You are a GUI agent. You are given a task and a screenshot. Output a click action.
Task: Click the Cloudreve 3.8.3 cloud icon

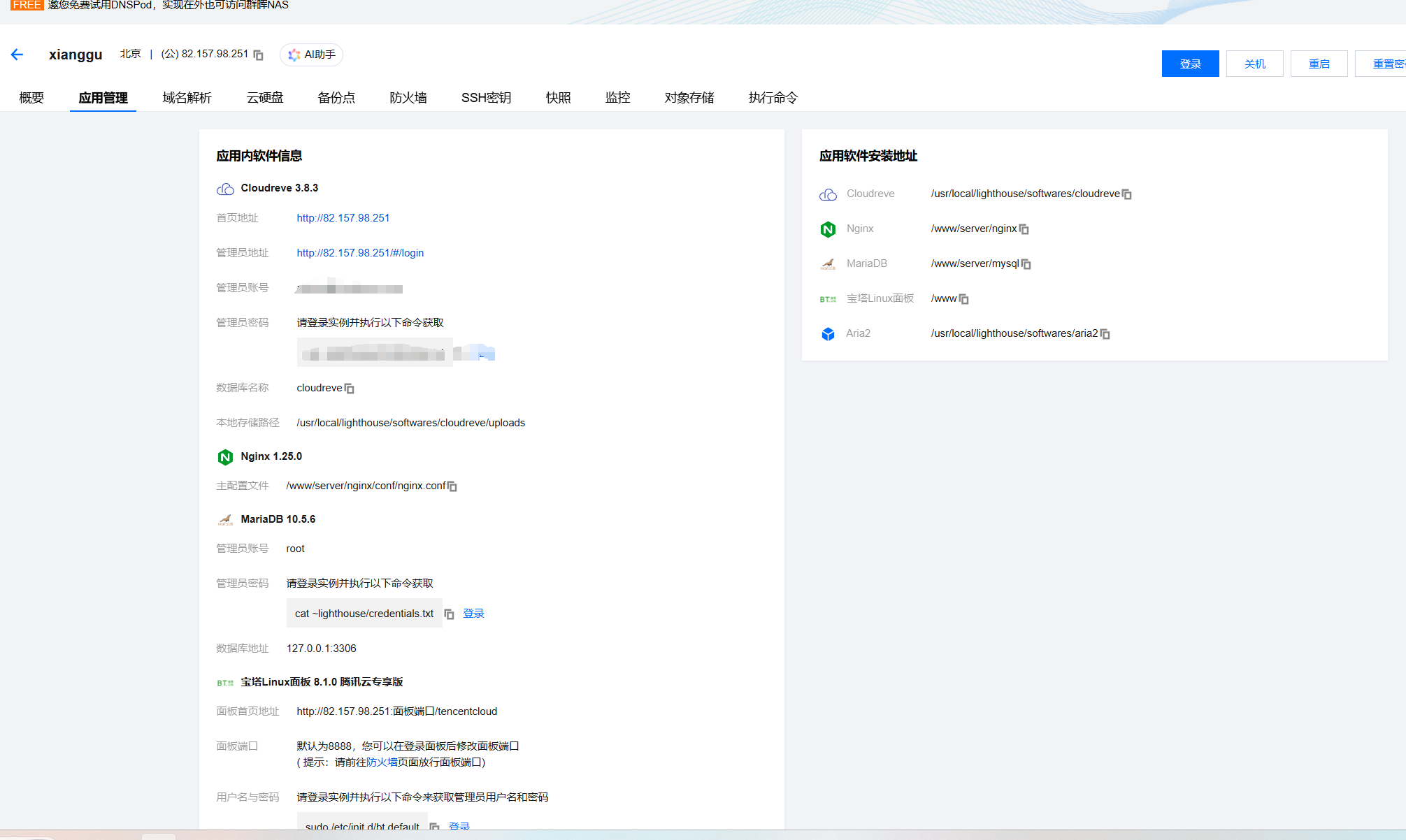pos(225,189)
